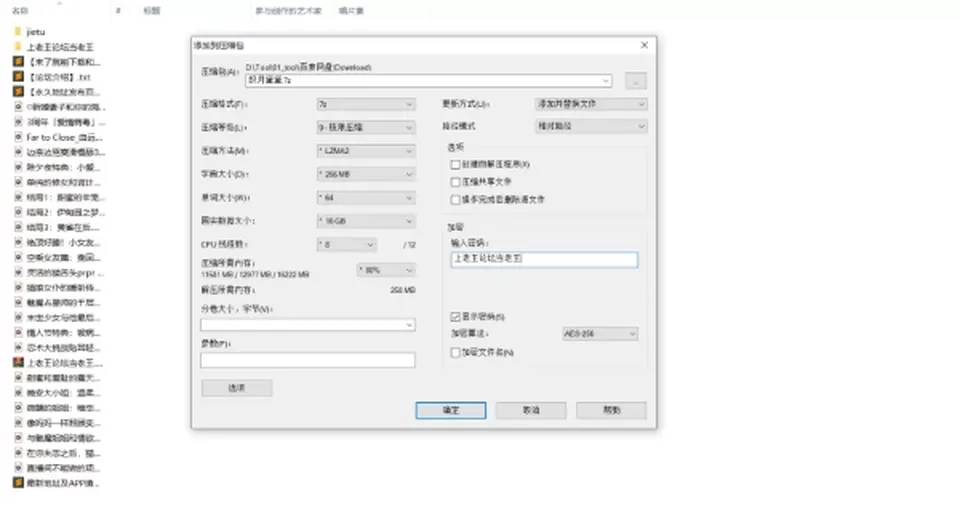Enable 压缩共享文件 (compress shared files) checkbox
The image size is (960, 509).
[455, 182]
